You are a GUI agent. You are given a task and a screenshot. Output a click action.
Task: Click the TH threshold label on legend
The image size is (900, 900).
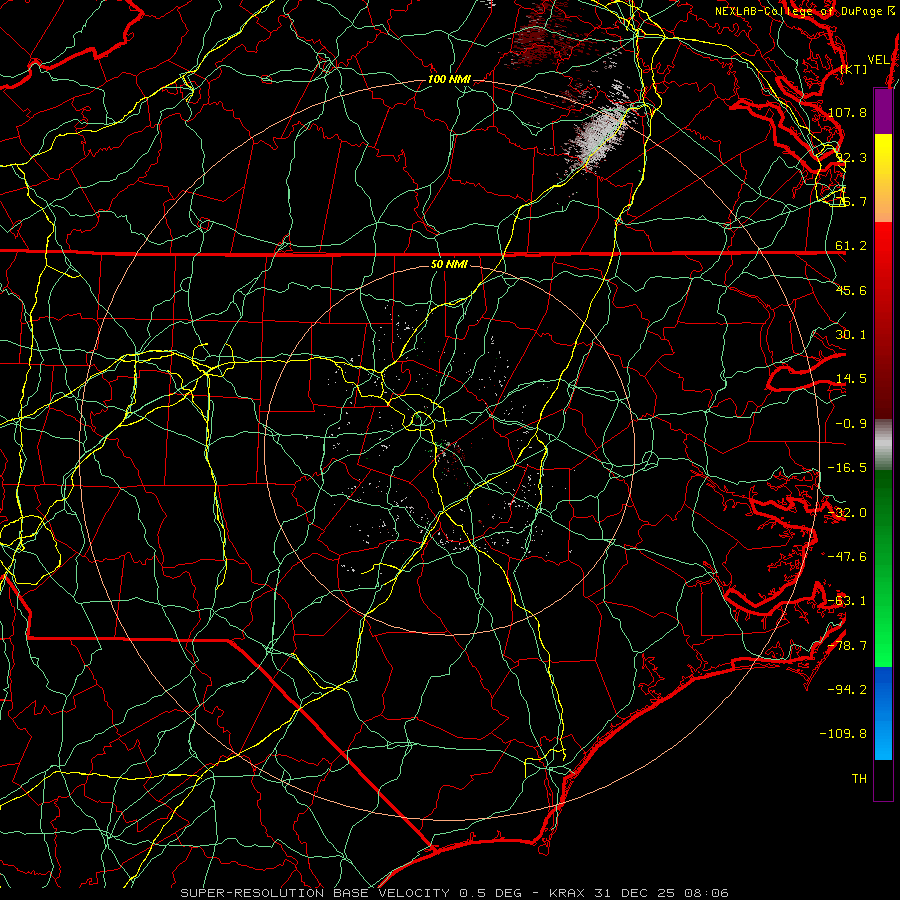(x=859, y=779)
